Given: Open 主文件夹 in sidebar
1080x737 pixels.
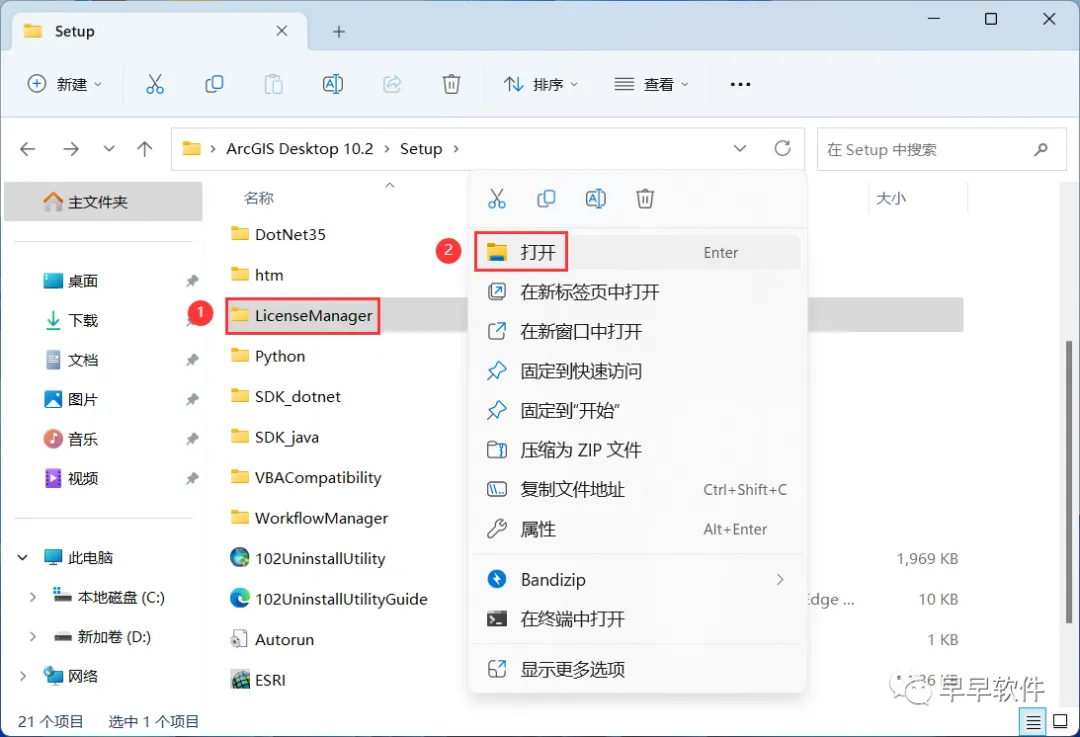Looking at the screenshot, I should (103, 202).
